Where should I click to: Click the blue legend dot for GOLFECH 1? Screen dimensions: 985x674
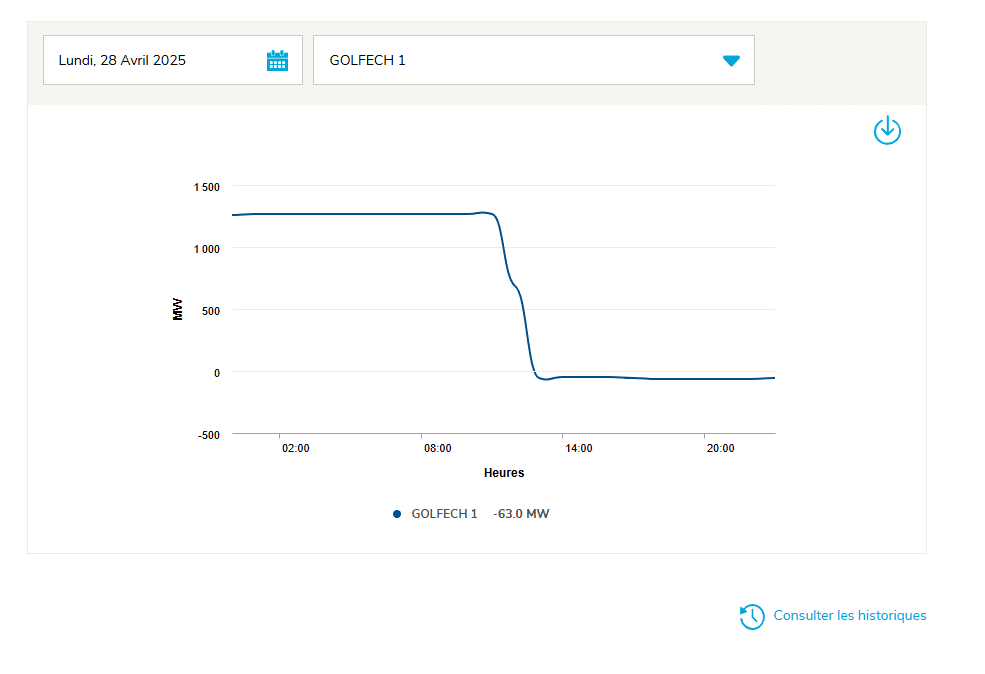point(397,514)
